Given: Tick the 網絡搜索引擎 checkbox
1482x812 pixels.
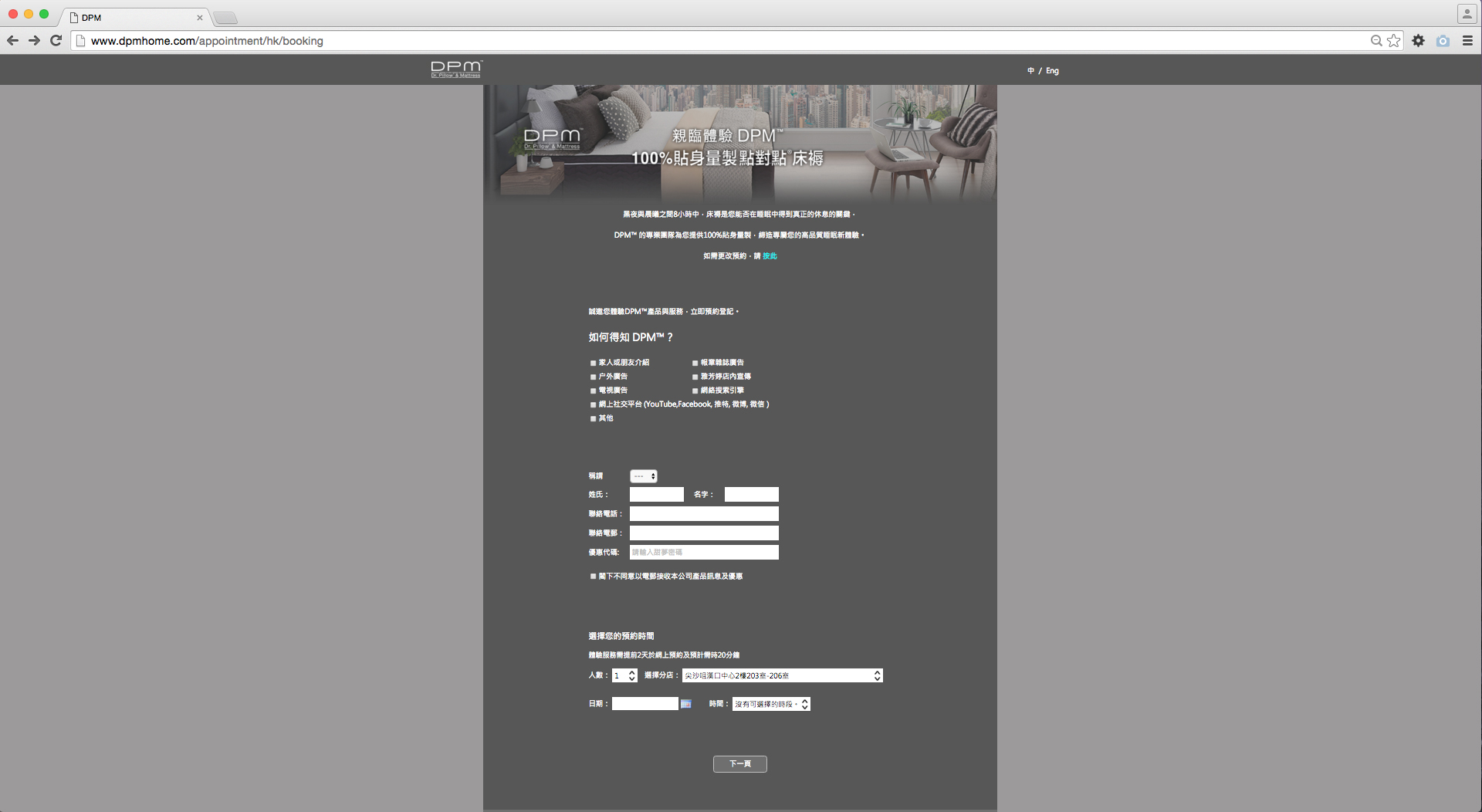Looking at the screenshot, I should click(695, 391).
